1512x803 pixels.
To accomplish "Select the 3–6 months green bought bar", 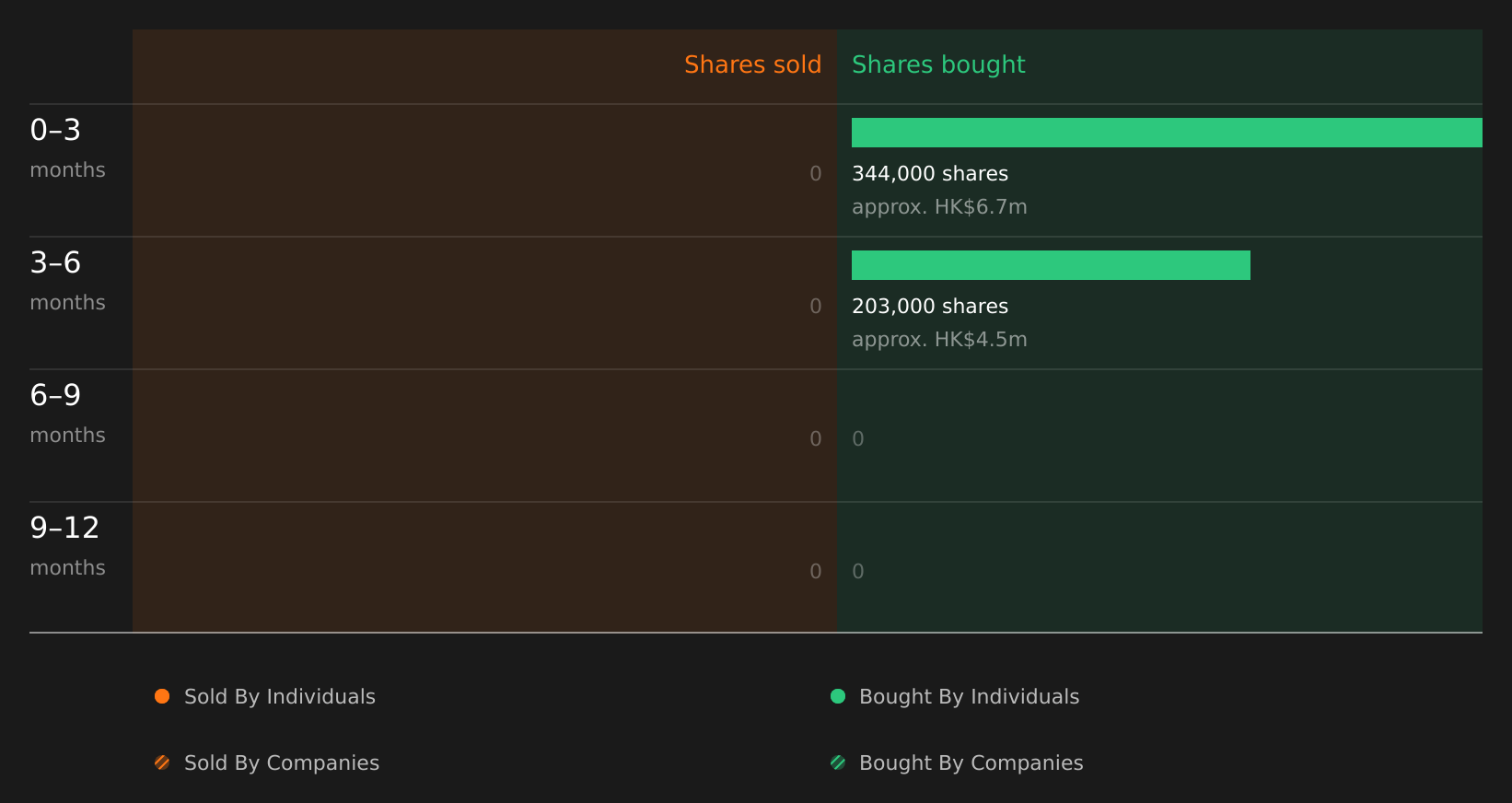I will click(x=1051, y=265).
